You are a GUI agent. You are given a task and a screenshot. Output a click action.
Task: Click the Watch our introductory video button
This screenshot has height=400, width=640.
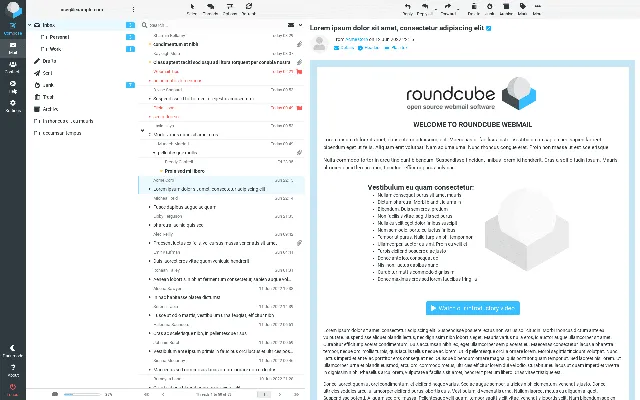tap(473, 308)
